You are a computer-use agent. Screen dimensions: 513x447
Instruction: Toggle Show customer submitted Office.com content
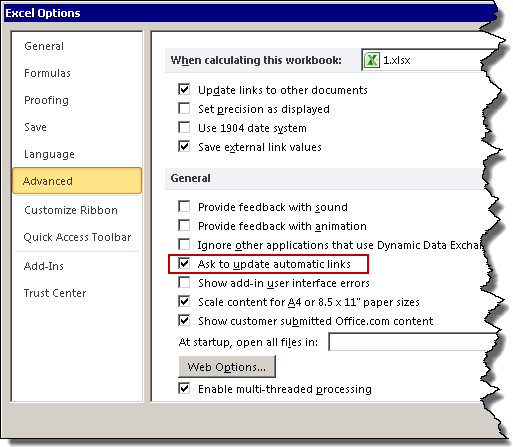click(x=184, y=320)
